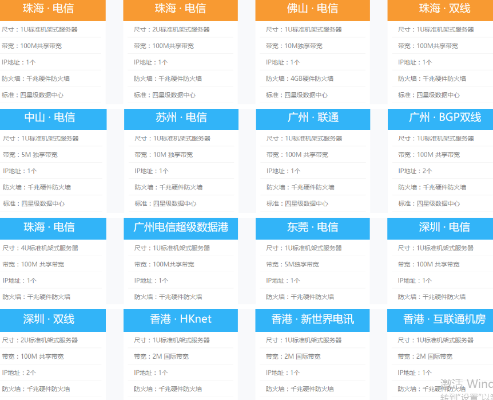The height and width of the screenshot is (400, 493).
Task: Click 尺寸：4U标准机架式服务器 row
Action: pyautogui.click(x=40, y=248)
